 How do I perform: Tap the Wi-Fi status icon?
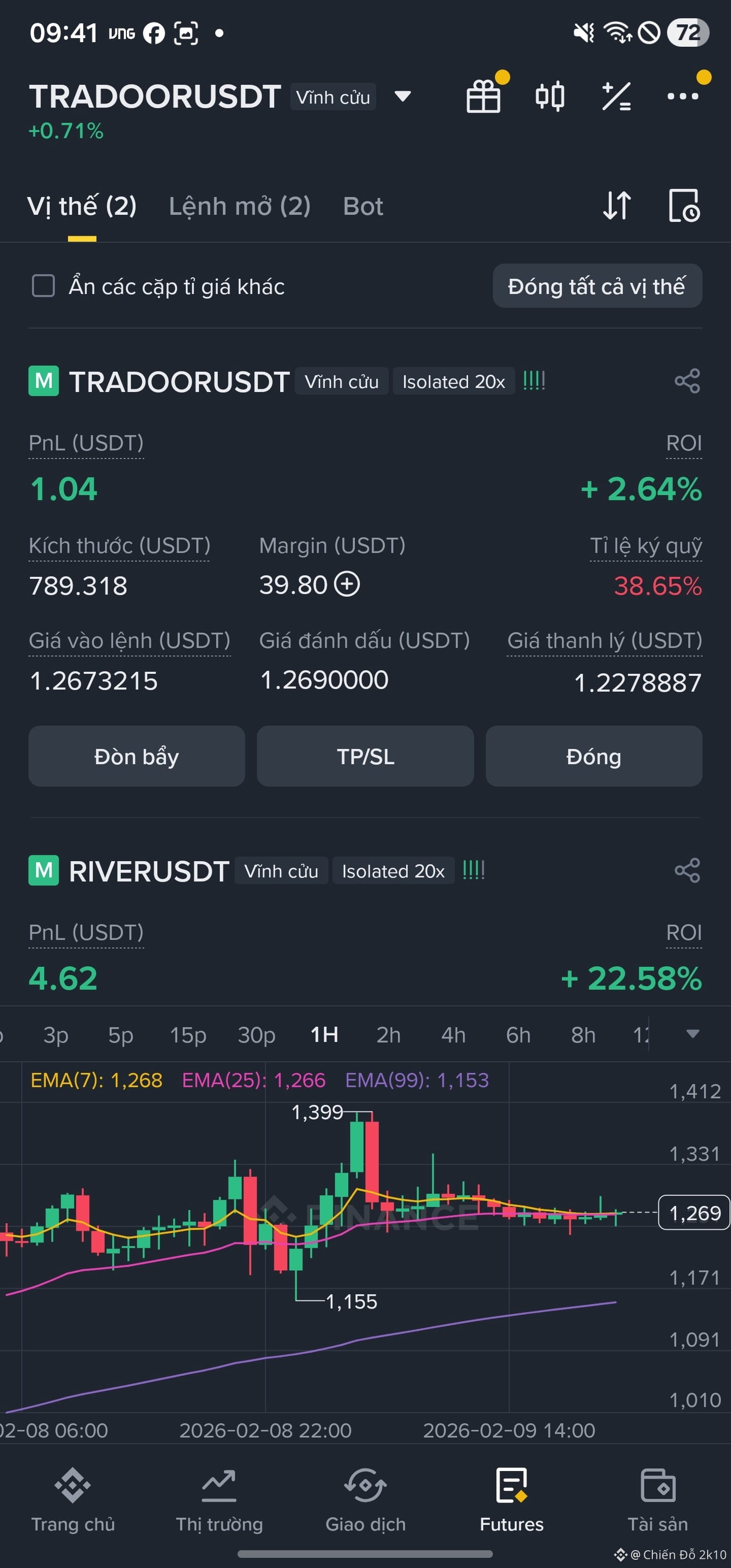(618, 33)
